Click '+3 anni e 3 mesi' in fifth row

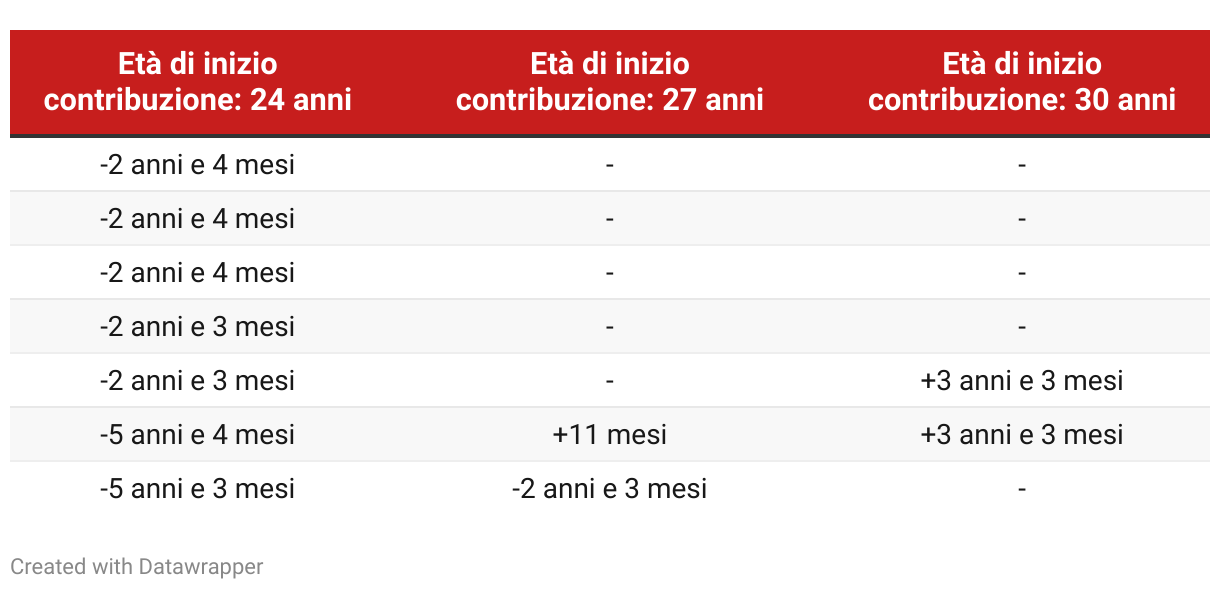tap(1022, 381)
